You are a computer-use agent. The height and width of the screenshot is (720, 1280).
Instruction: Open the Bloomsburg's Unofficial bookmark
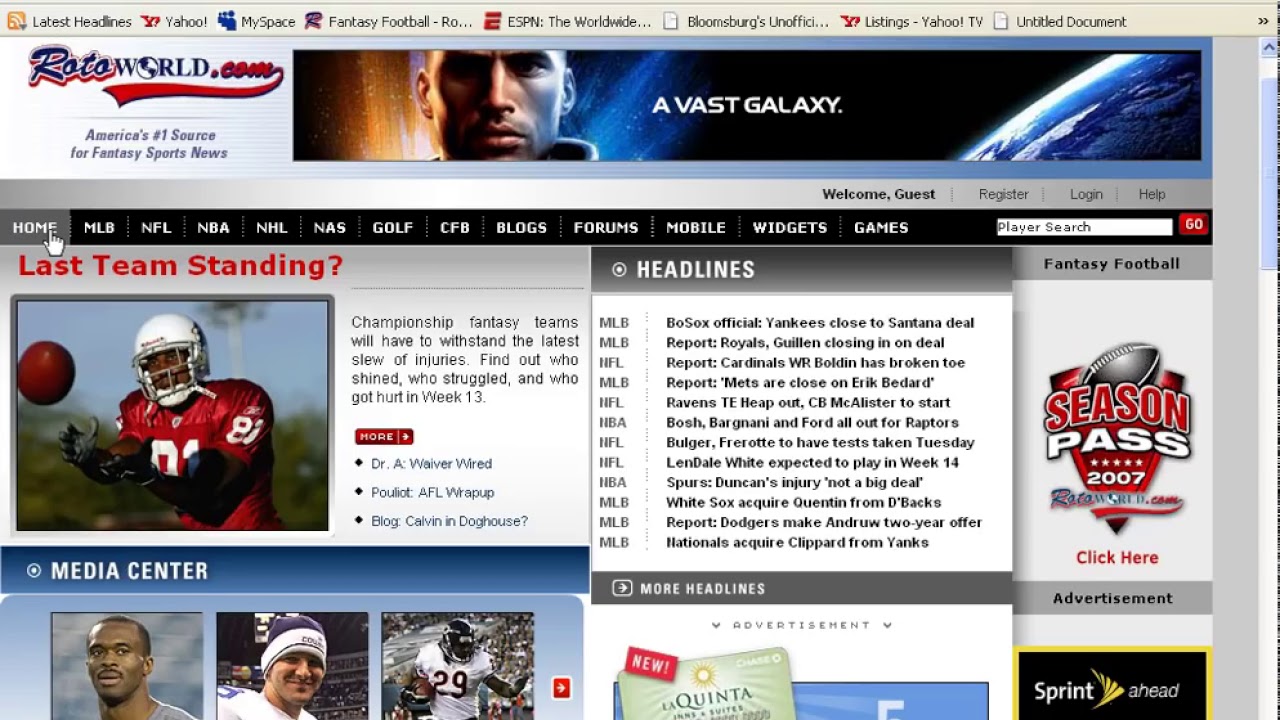tap(747, 21)
